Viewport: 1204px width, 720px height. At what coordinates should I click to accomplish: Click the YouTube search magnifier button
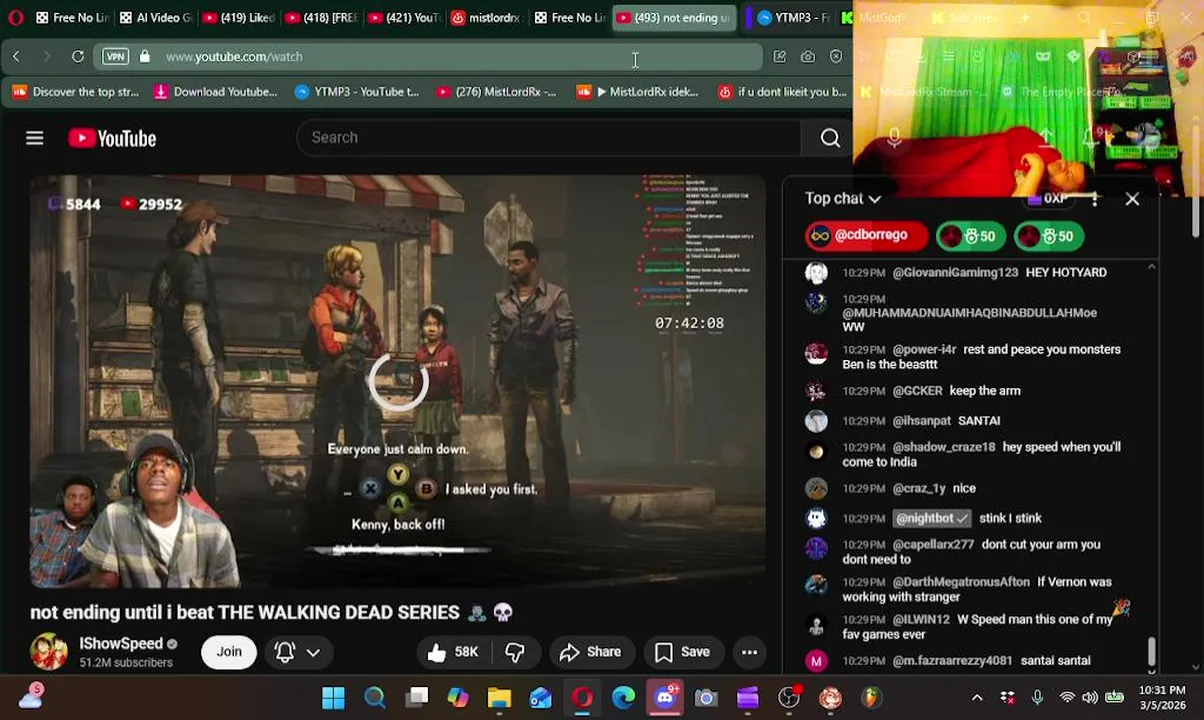830,138
